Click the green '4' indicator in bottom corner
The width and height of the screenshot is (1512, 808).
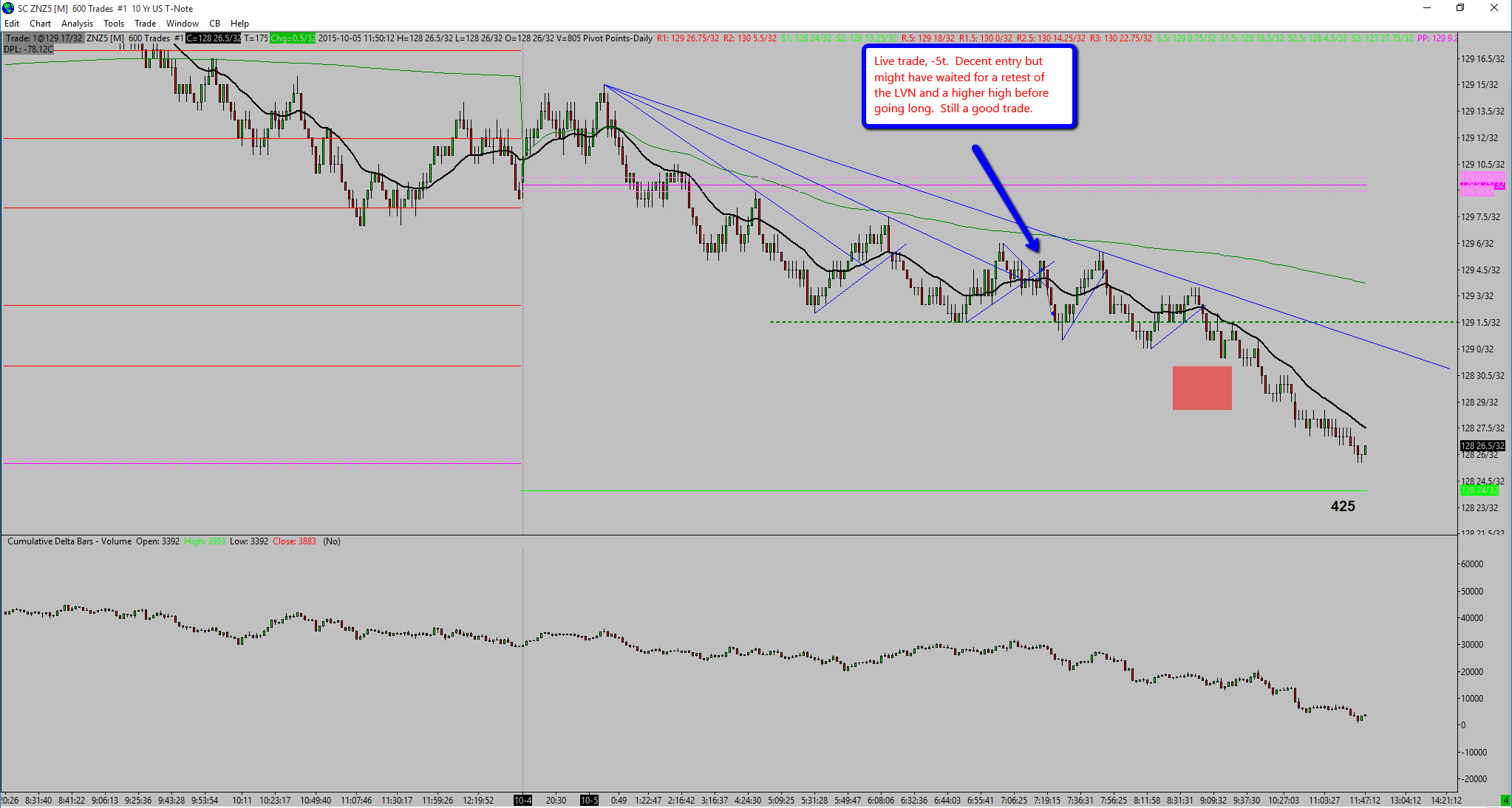1505,801
